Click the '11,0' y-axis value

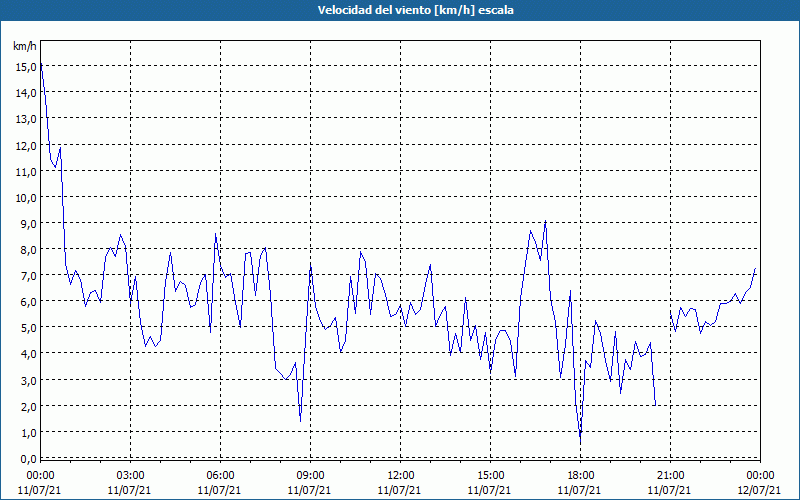click(26, 171)
